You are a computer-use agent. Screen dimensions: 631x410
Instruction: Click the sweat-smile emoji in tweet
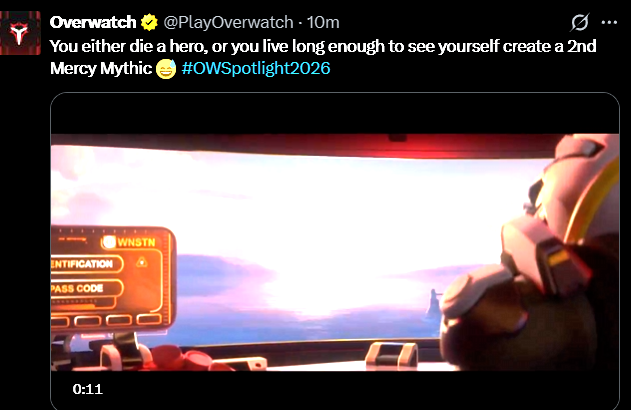point(166,69)
